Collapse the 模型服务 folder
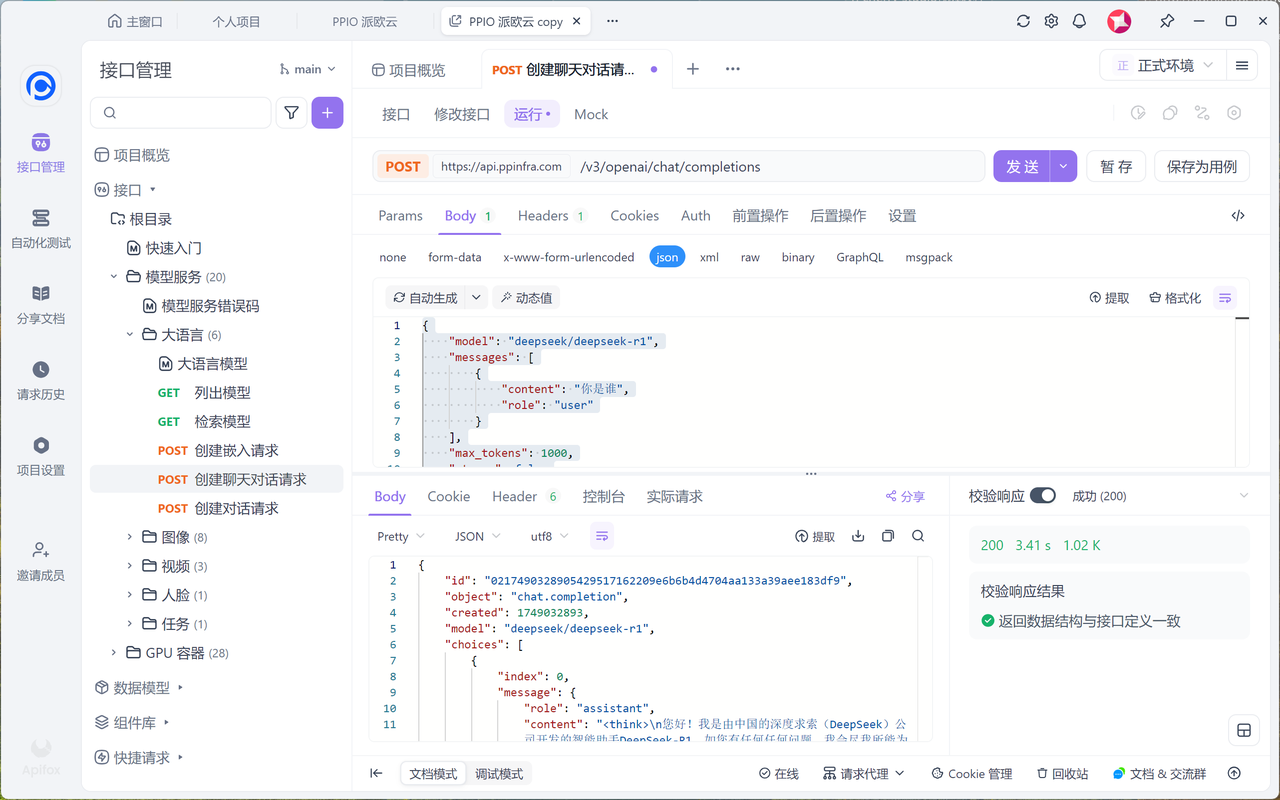Image resolution: width=1280 pixels, height=800 pixels. click(x=113, y=277)
